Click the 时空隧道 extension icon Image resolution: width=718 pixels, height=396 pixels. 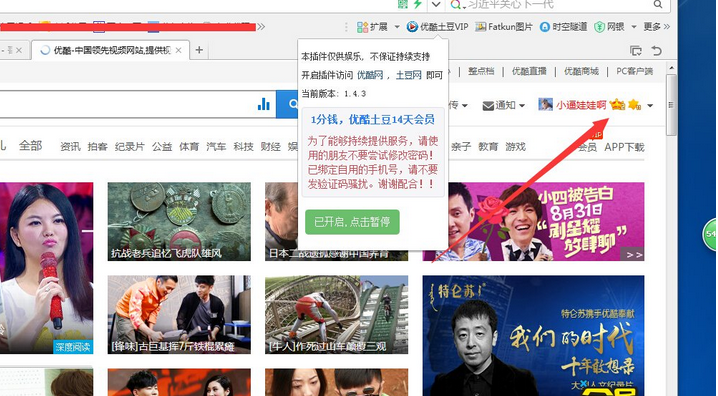pos(544,27)
